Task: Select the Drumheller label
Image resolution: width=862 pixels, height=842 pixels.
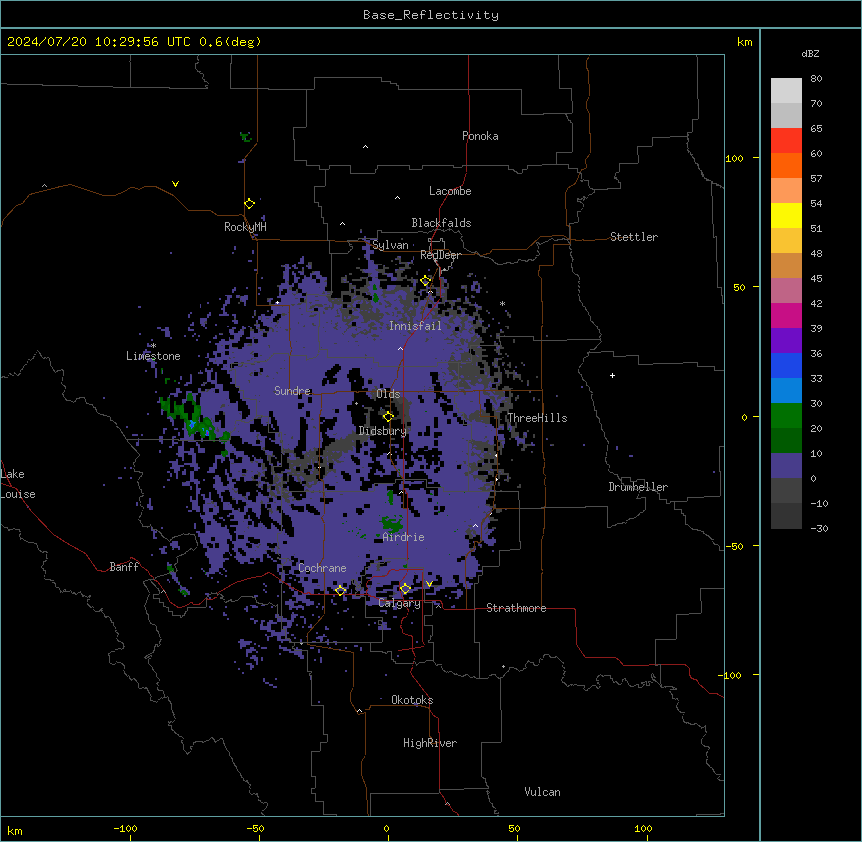Action: (638, 487)
